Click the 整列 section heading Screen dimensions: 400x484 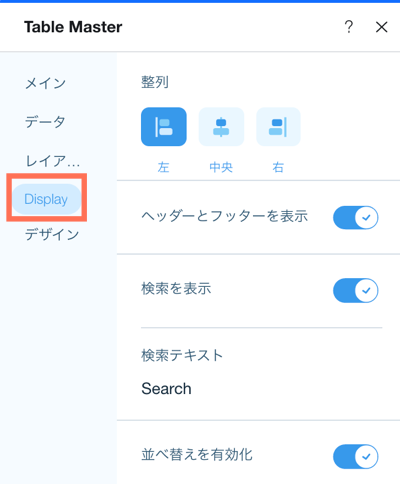click(x=155, y=82)
